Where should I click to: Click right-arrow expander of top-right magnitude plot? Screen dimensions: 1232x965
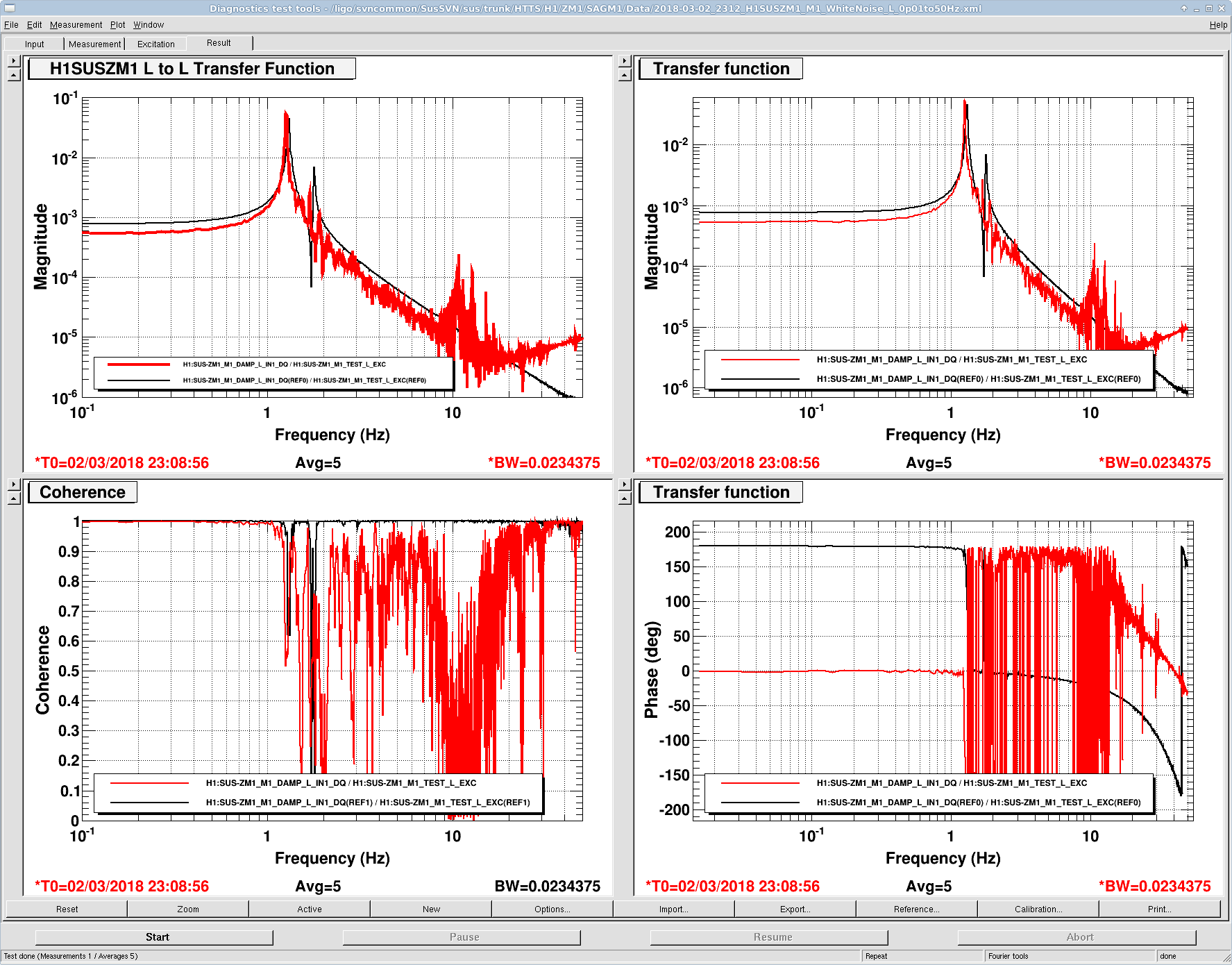tap(625, 61)
